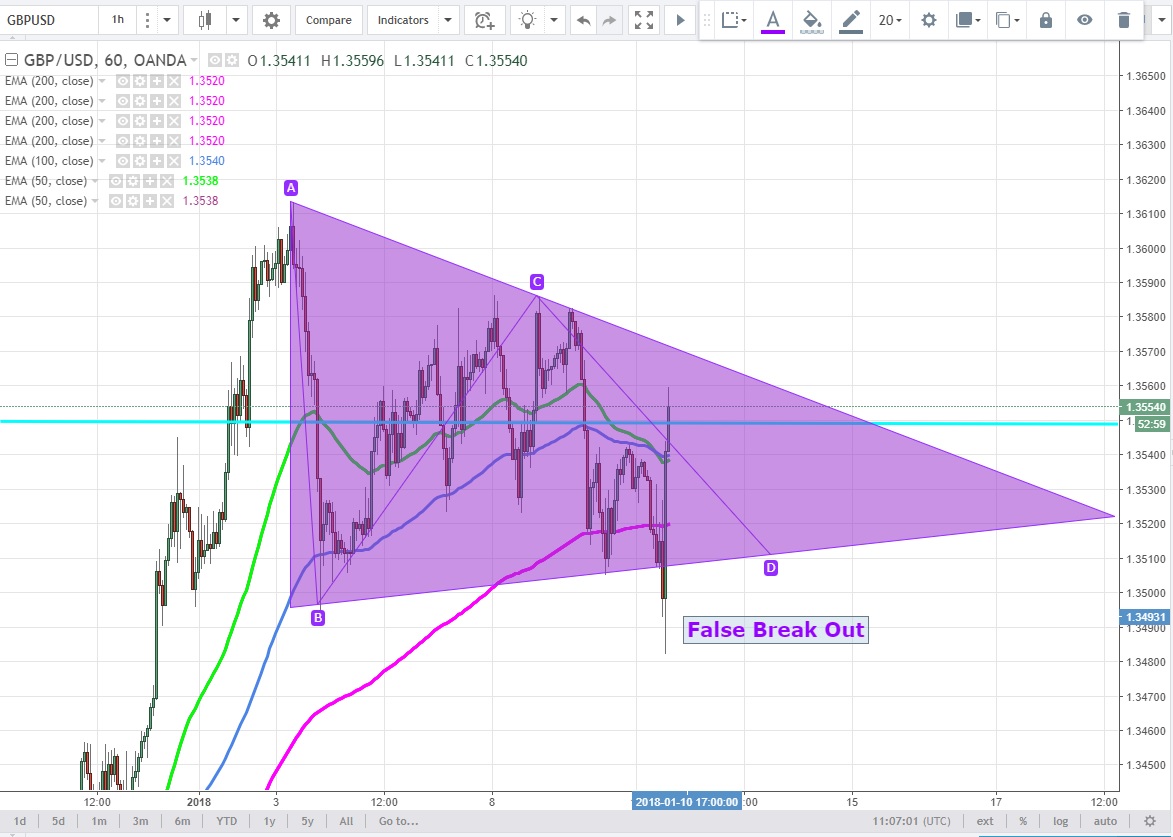Expand the Indicators dropdown arrow
Screen dimensions: 1173x837
448,20
